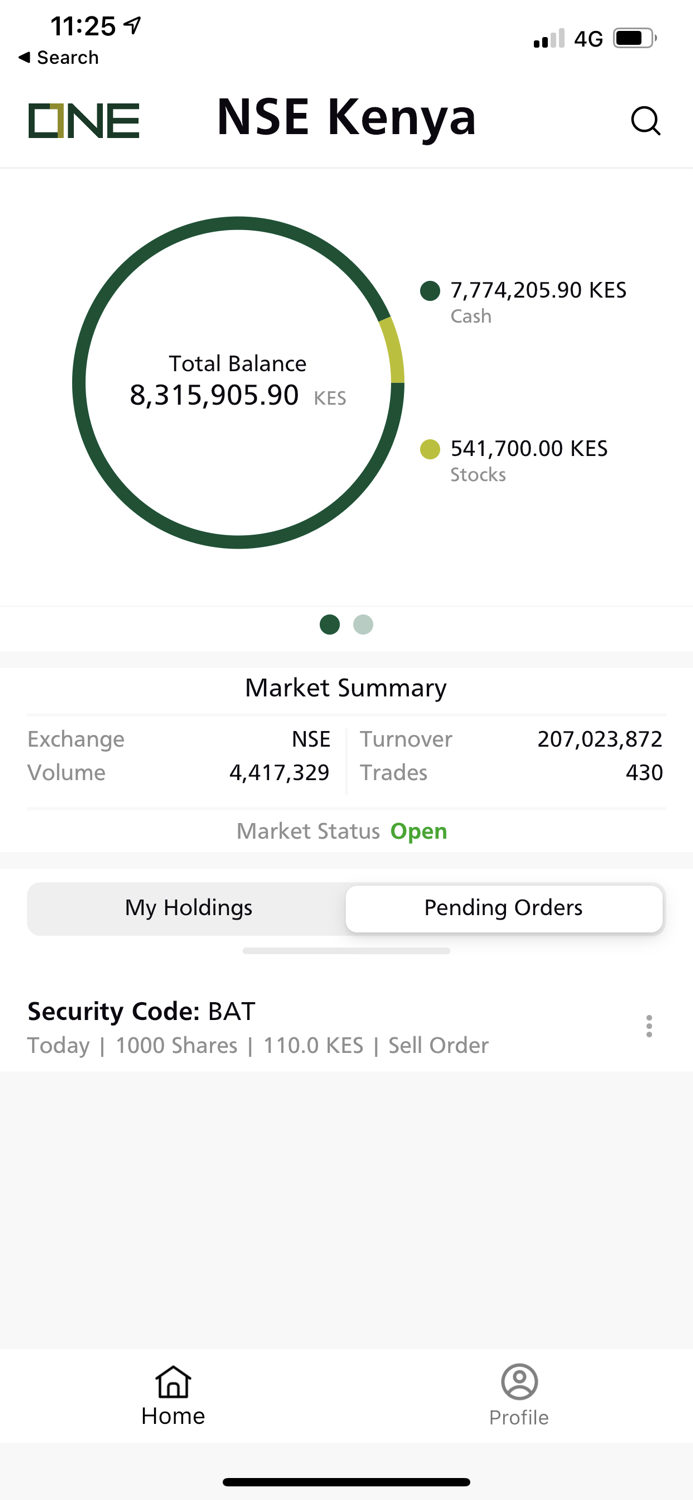Open the search magnifier icon
This screenshot has width=693, height=1500.
(646, 120)
